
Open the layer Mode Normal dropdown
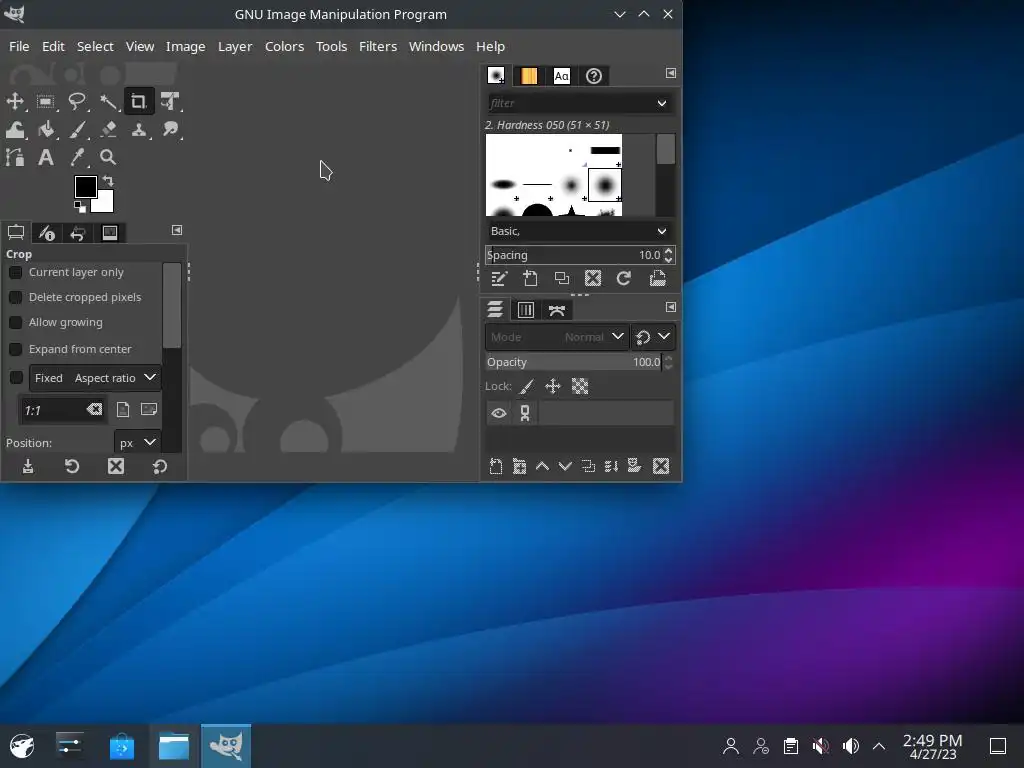(557, 337)
